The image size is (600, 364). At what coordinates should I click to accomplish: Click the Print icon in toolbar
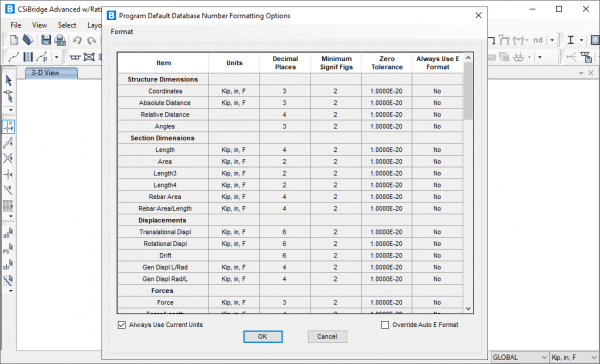point(60,40)
